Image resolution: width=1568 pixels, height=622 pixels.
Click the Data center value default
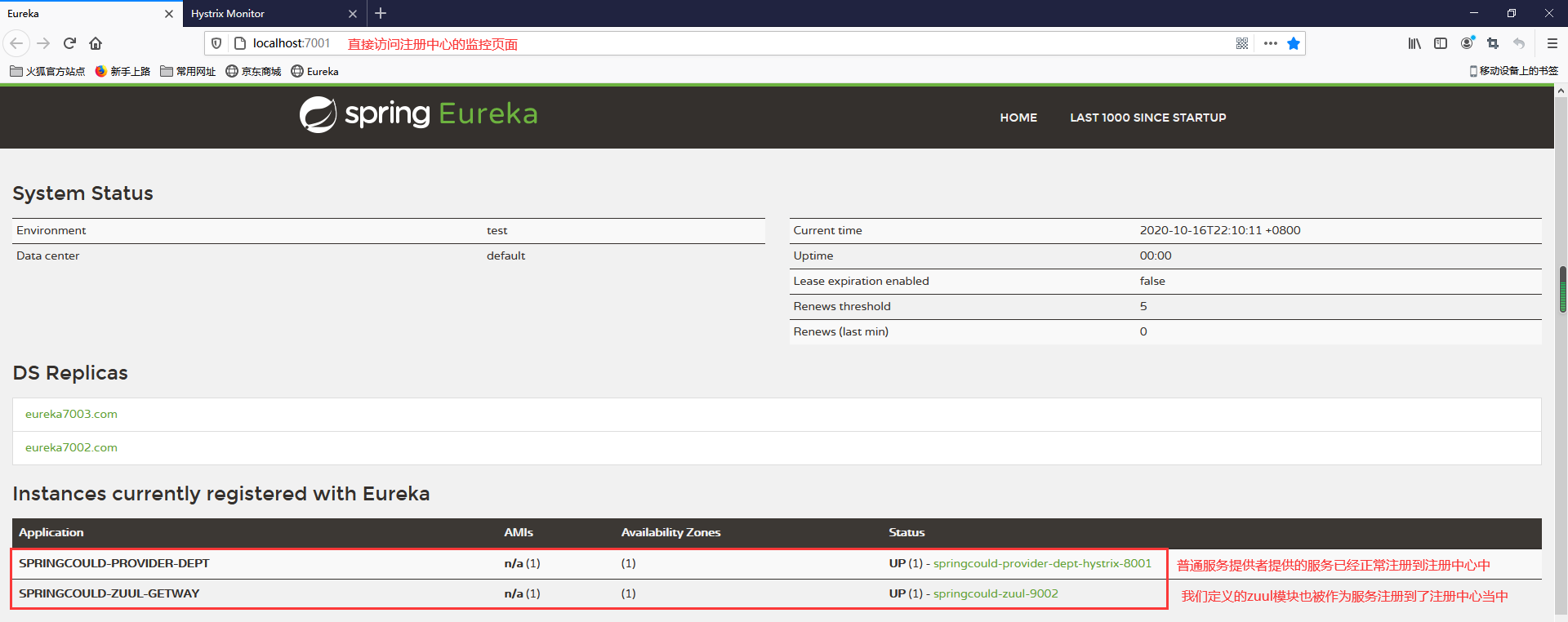506,255
